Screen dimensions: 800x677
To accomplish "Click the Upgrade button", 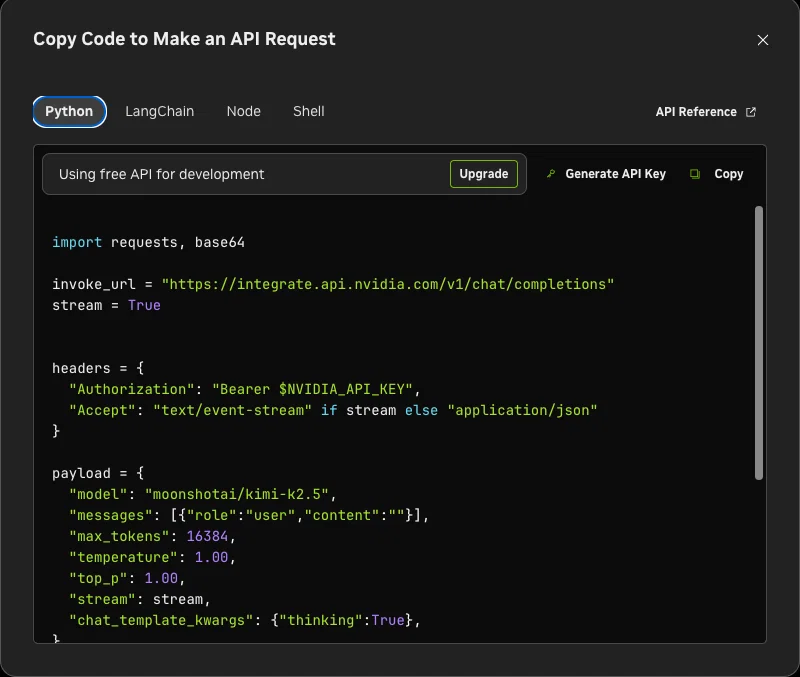I will pos(484,174).
